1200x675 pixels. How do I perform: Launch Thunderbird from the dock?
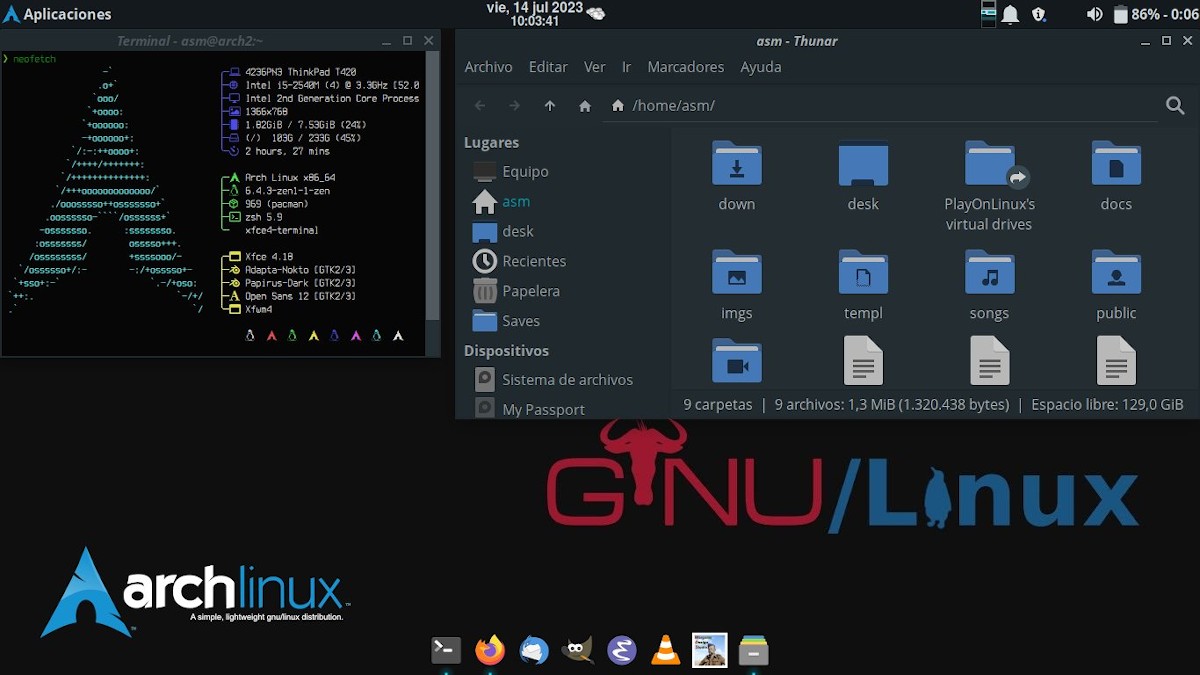(x=534, y=650)
